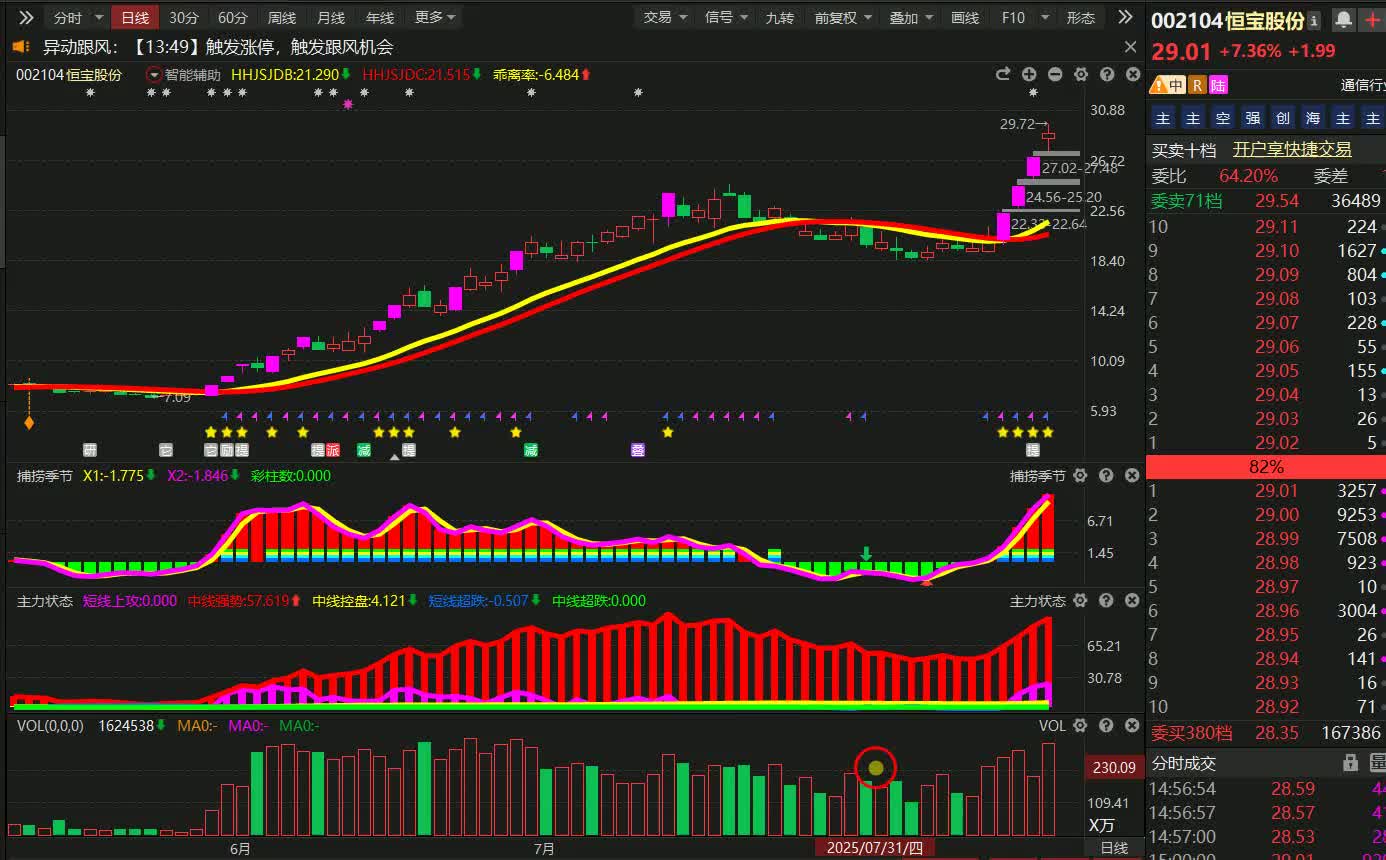Viewport: 1386px width, 860px height.
Task: Click the circled yellow marker in volume chart
Action: pos(876,768)
